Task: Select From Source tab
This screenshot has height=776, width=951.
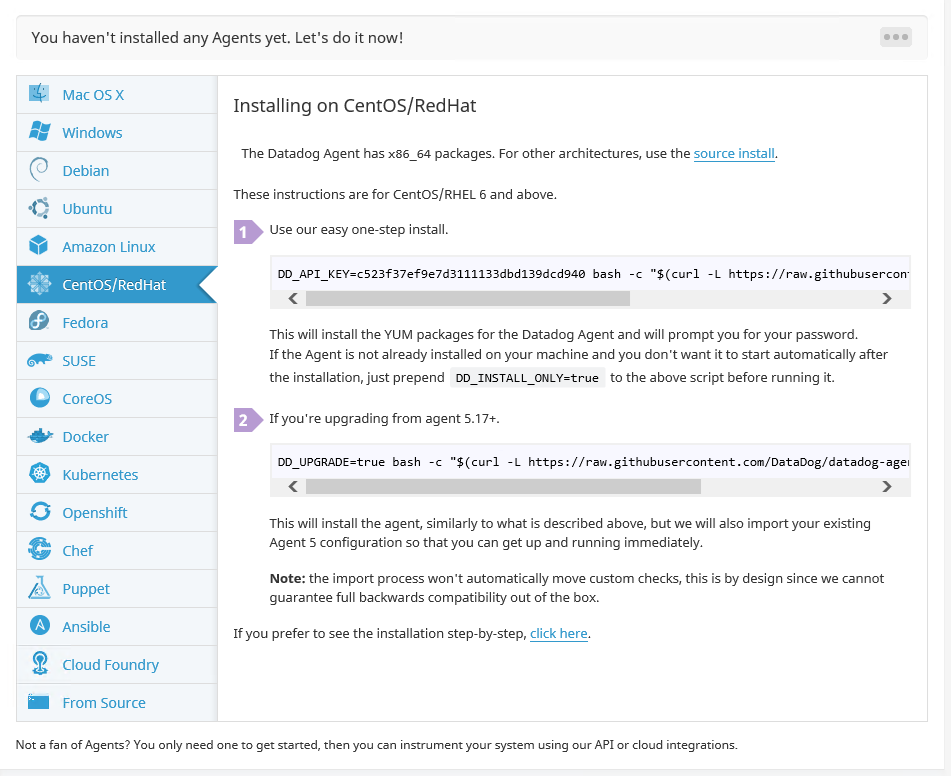Action: [117, 703]
